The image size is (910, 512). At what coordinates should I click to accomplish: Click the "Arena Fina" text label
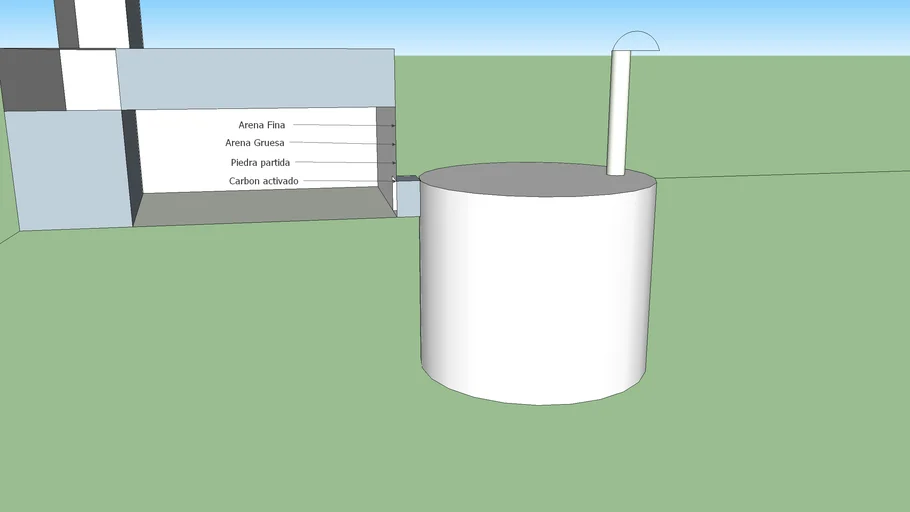tap(261, 125)
